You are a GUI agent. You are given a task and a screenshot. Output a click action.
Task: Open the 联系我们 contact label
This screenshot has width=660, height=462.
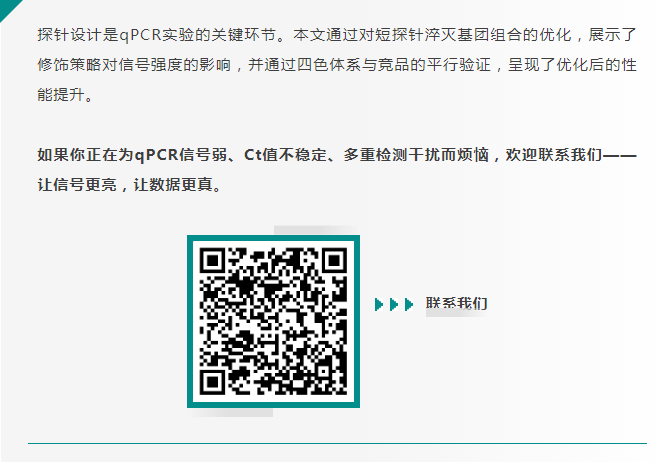click(x=457, y=303)
